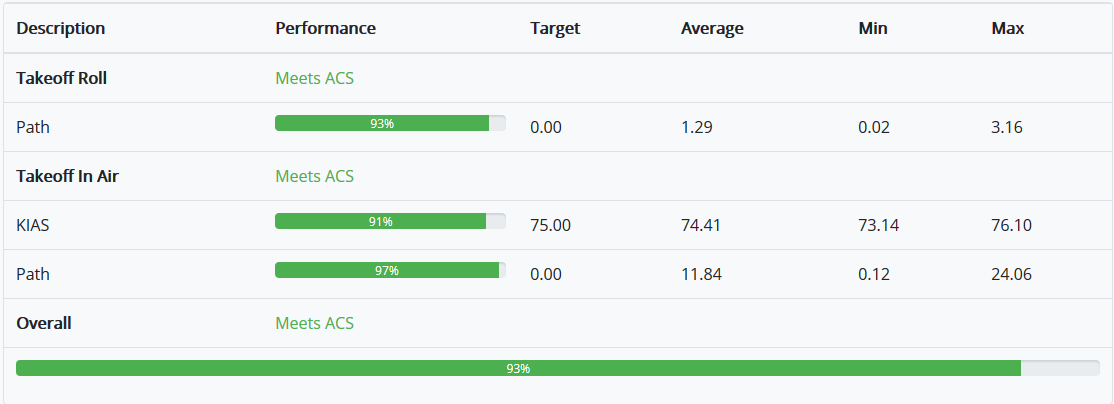Click the Takeoff Roll Path 93% progress bar
The width and height of the screenshot is (1114, 404).
coord(390,123)
